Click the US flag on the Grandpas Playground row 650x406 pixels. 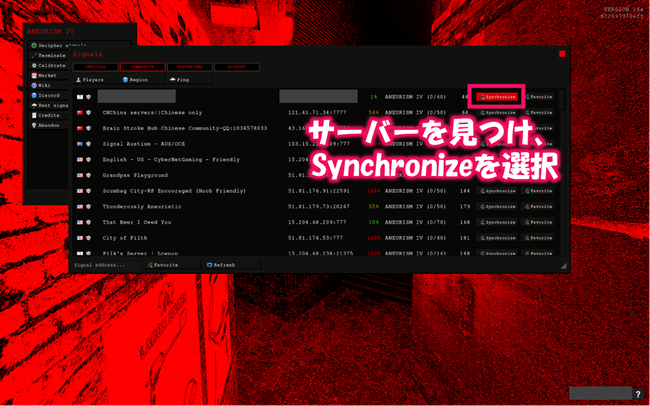[80, 175]
